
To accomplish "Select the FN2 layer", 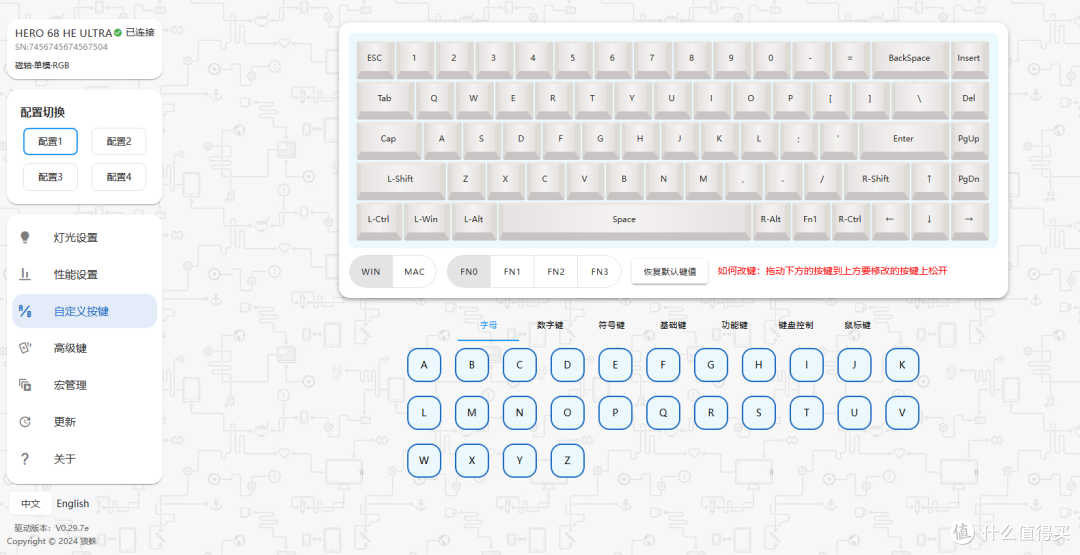I will 556,271.
